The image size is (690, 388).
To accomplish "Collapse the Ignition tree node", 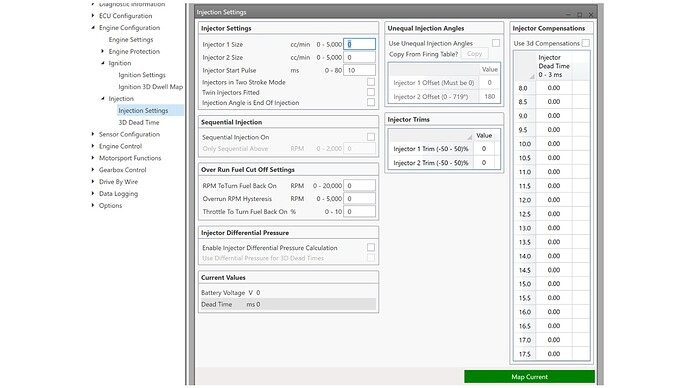I will (x=103, y=63).
